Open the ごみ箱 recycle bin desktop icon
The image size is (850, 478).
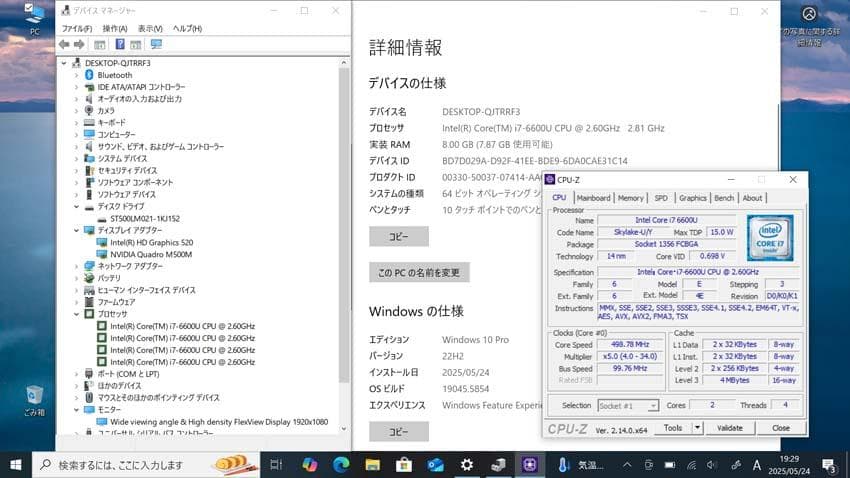[x=34, y=401]
